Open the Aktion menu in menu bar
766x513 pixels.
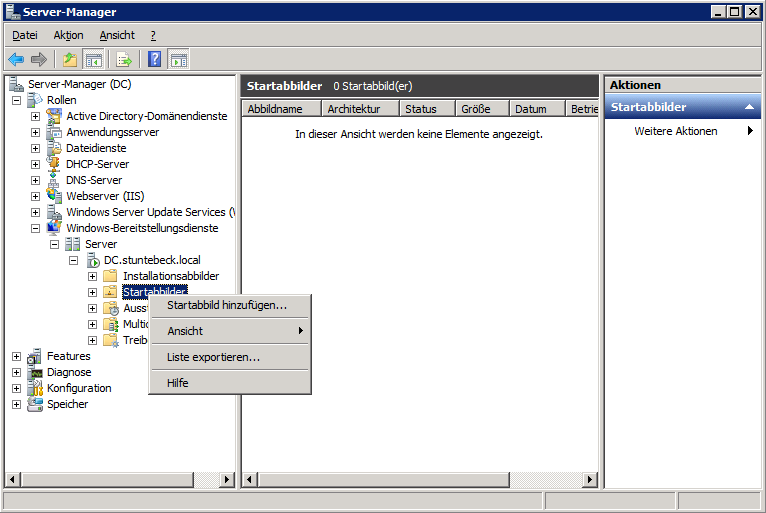pos(68,35)
